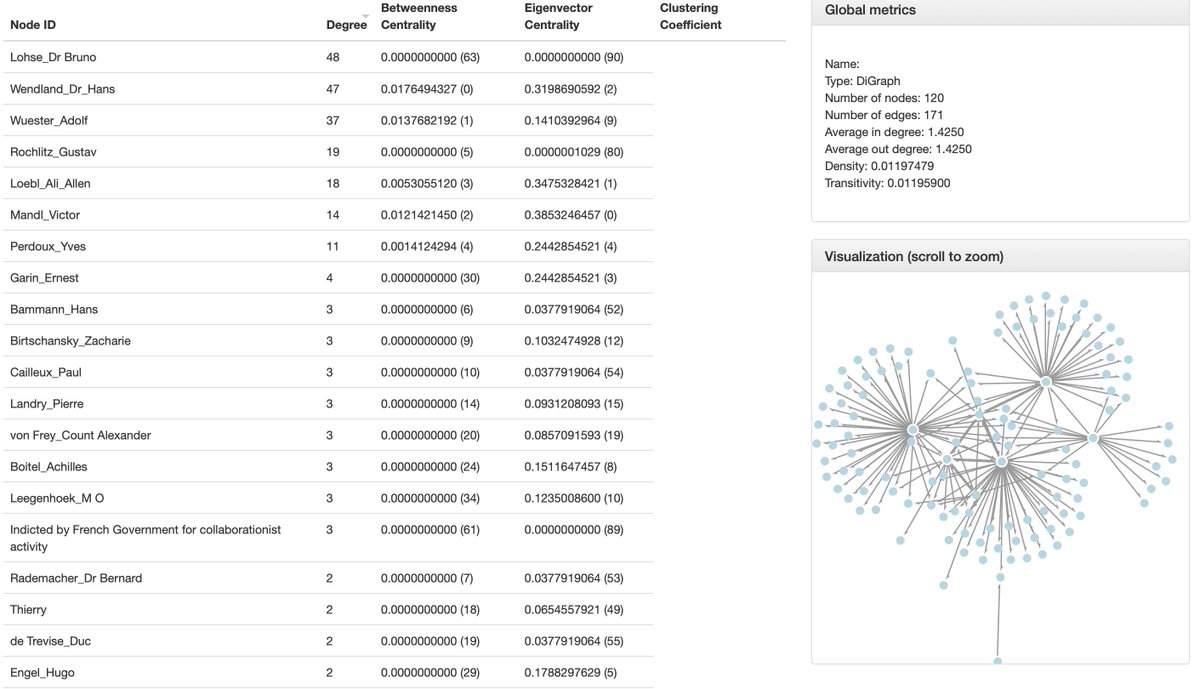The width and height of the screenshot is (1200, 689).
Task: Select the Wuester_Adolf node name
Action: 48,121
